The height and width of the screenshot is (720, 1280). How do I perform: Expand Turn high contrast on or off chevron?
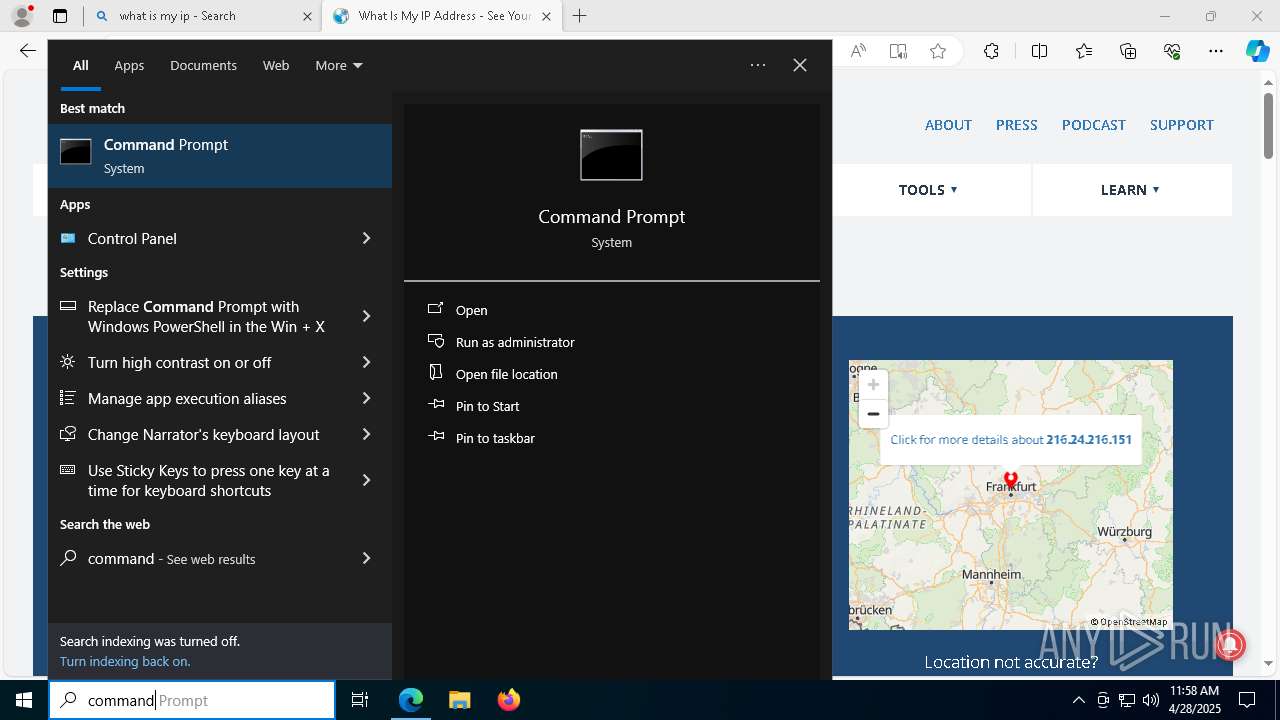pos(366,362)
